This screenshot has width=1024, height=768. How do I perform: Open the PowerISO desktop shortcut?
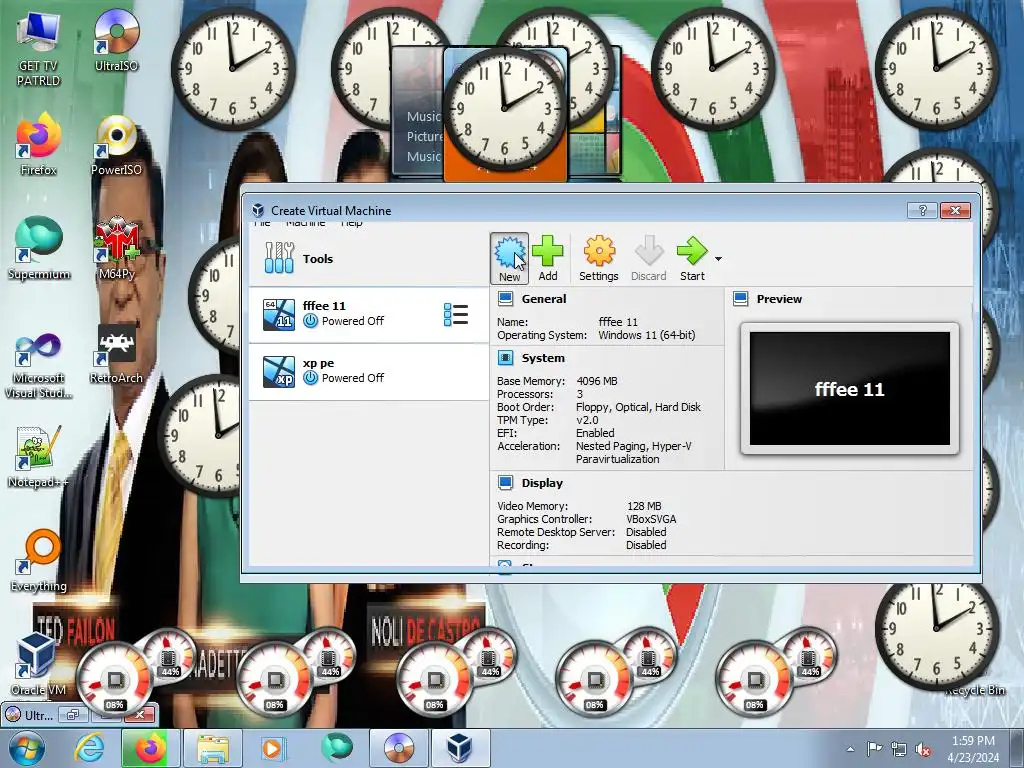[116, 145]
